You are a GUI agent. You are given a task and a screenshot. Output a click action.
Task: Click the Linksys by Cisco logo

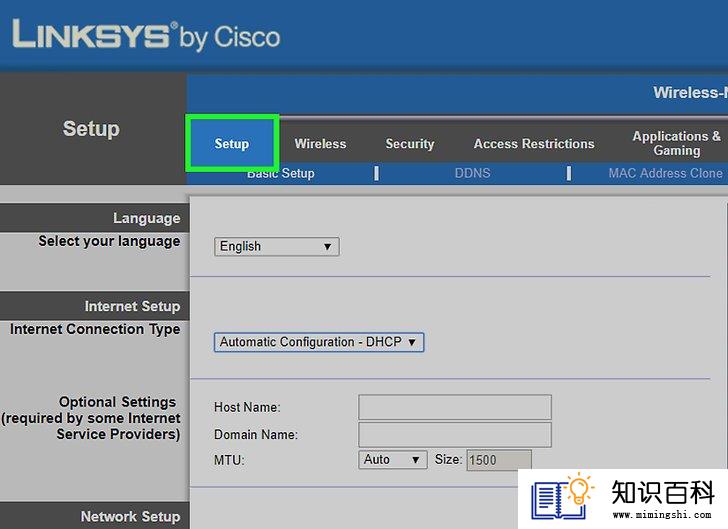coord(146,35)
